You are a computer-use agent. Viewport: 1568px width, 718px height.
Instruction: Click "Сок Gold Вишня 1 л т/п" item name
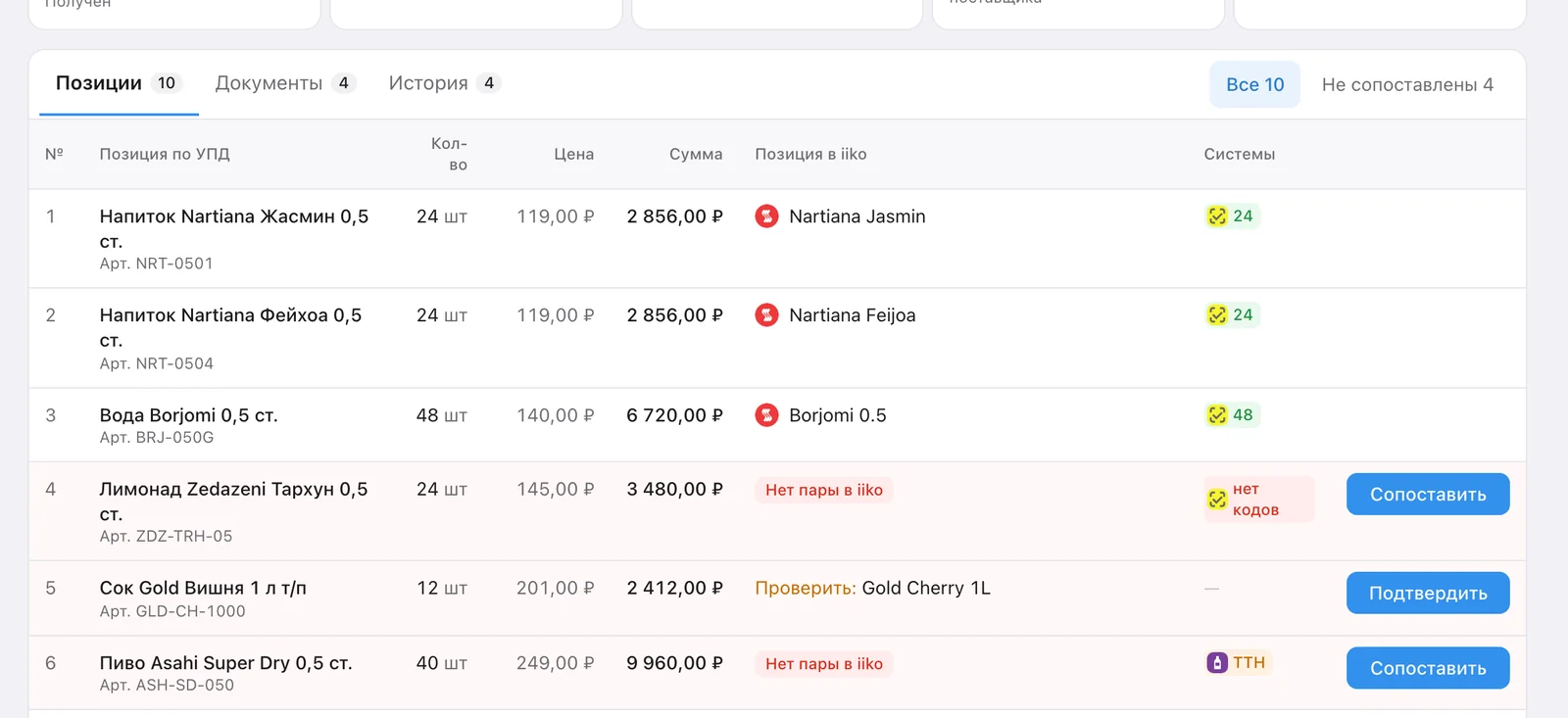coord(203,588)
